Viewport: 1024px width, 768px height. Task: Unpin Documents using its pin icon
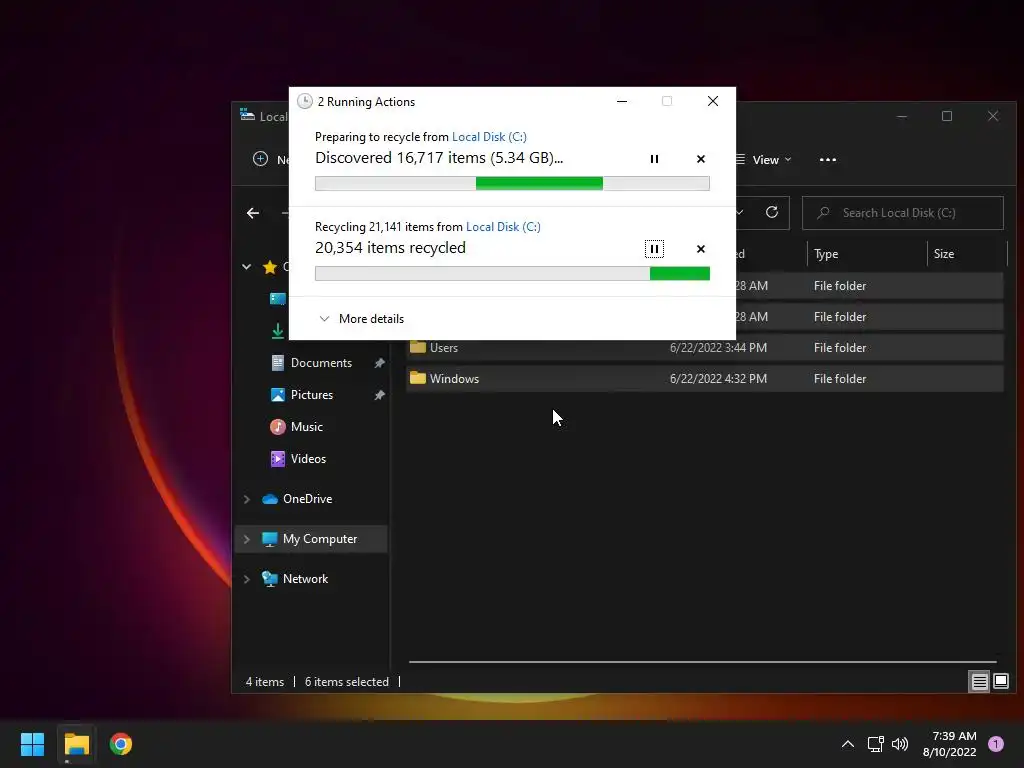[x=379, y=363]
